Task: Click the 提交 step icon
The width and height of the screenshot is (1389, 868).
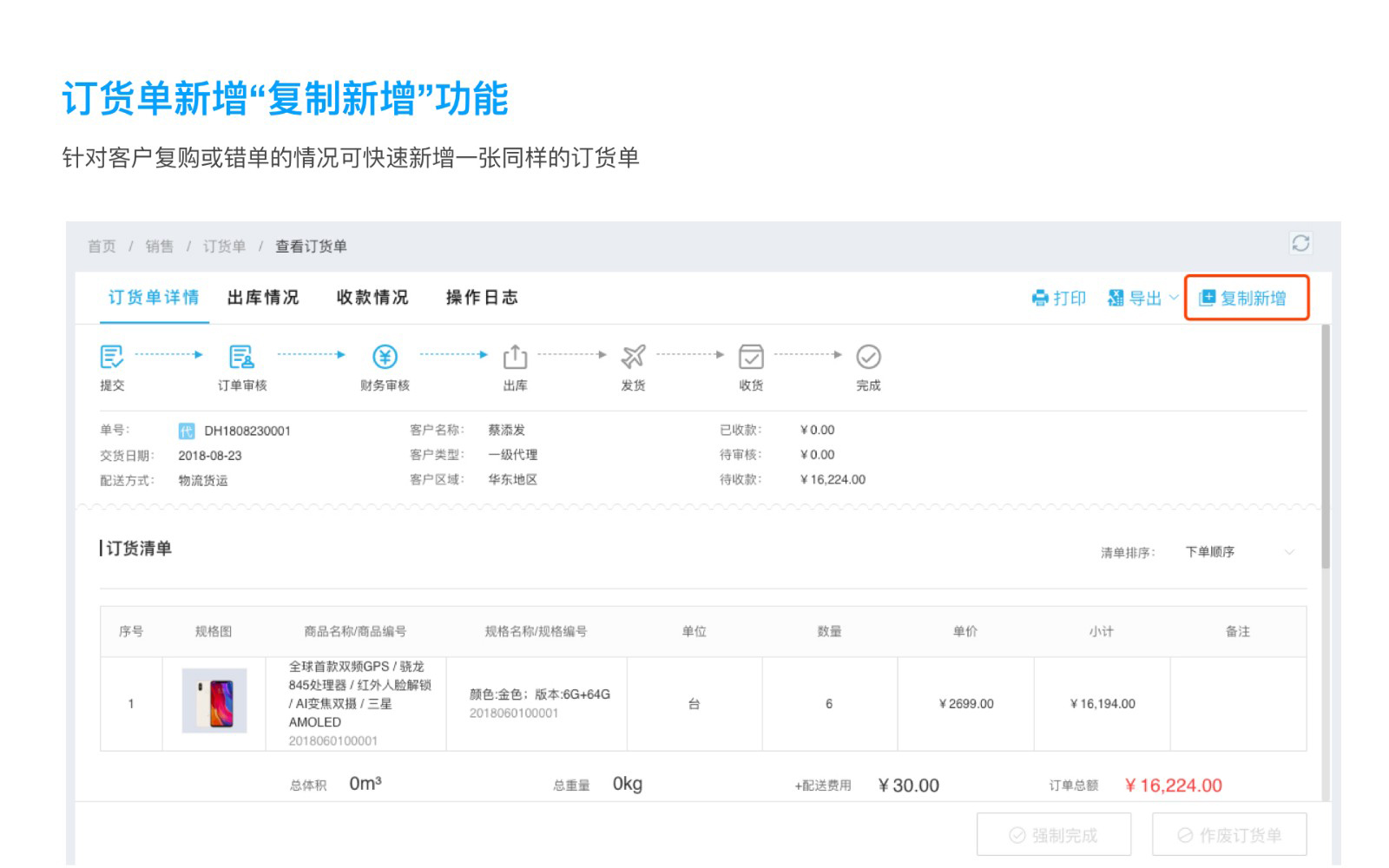Action: pos(112,357)
